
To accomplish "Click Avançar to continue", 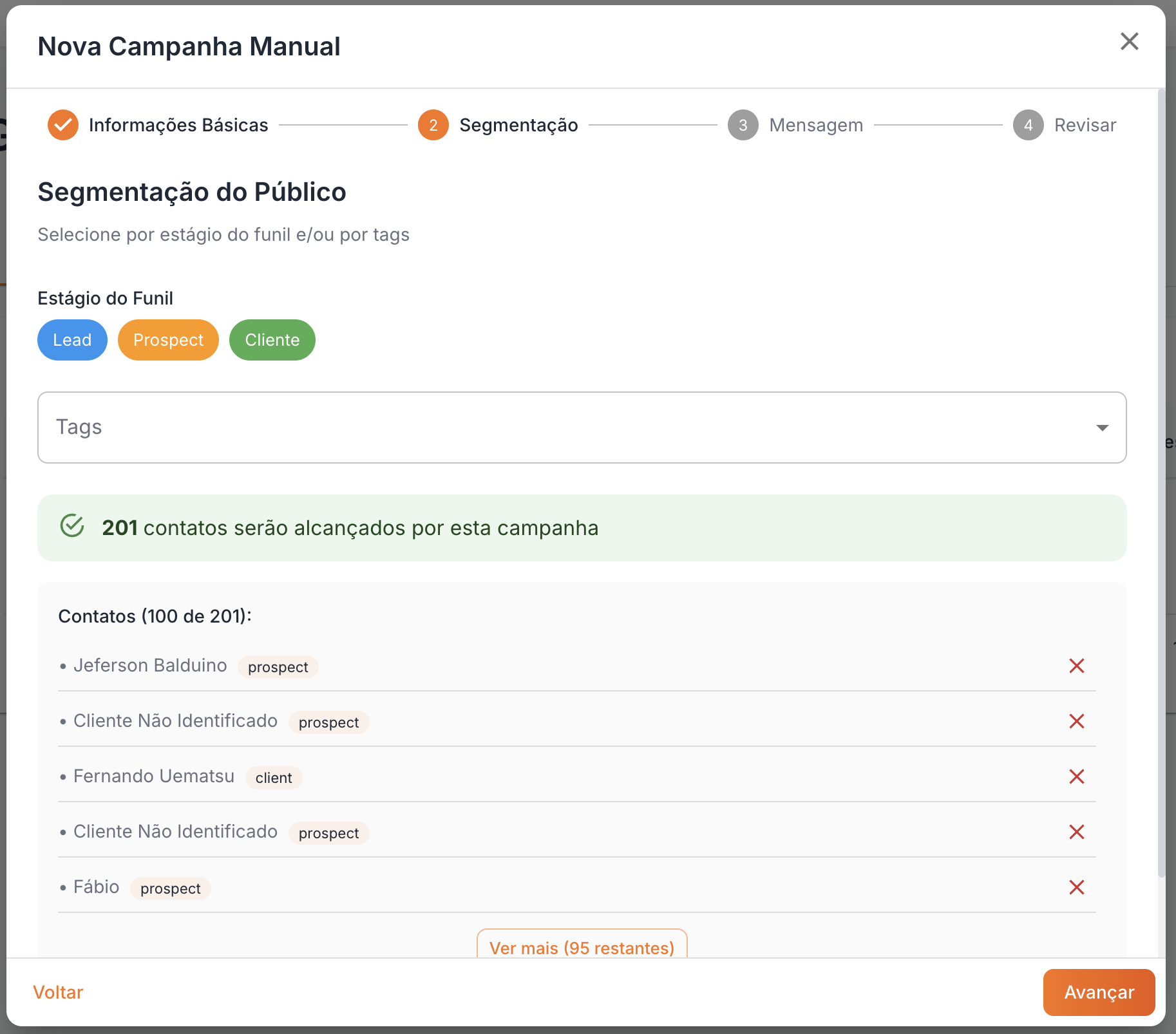I will click(1098, 992).
